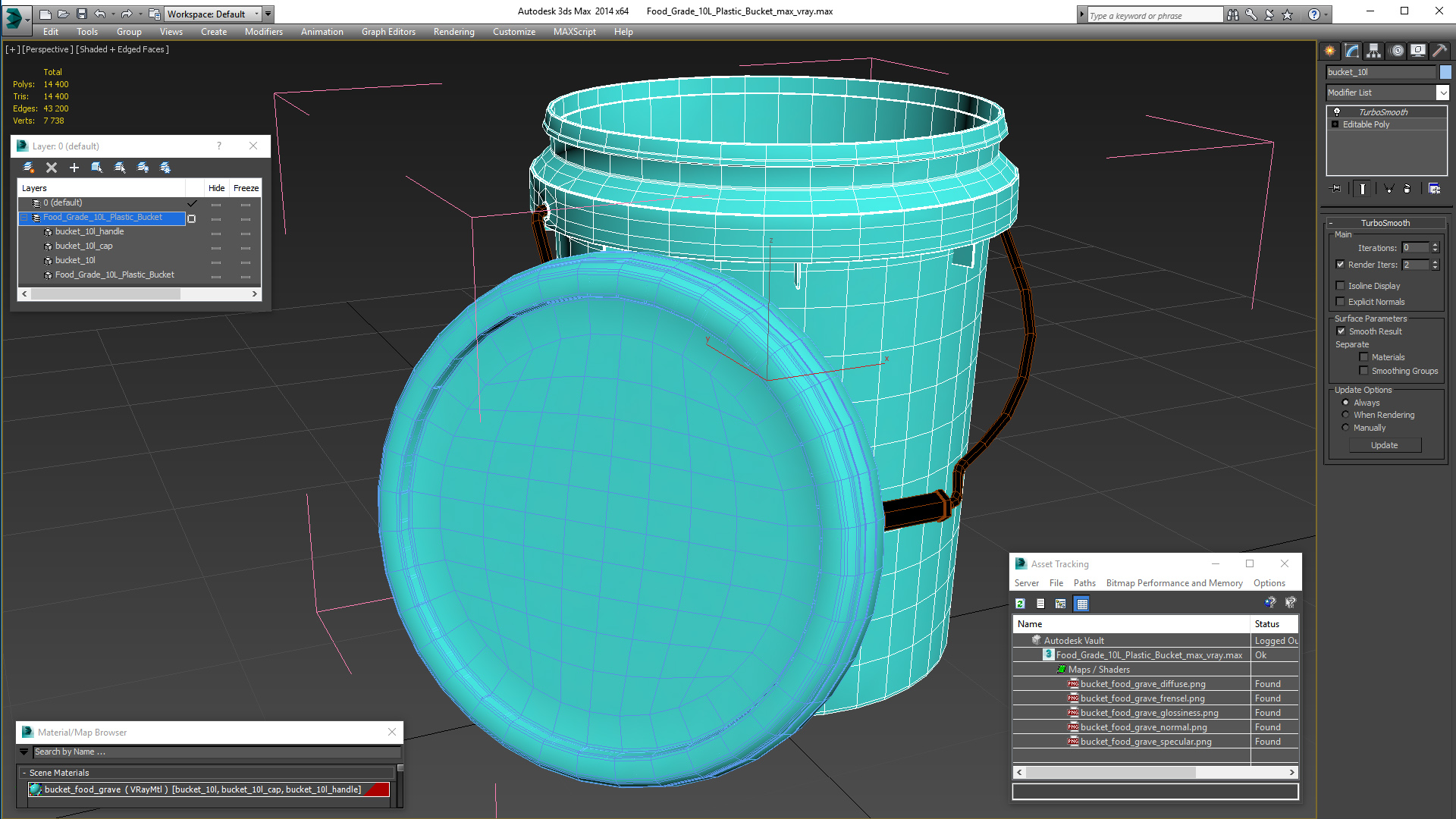The image size is (1456, 819).
Task: Select the Manually update radio button
Action: pyautogui.click(x=1346, y=428)
